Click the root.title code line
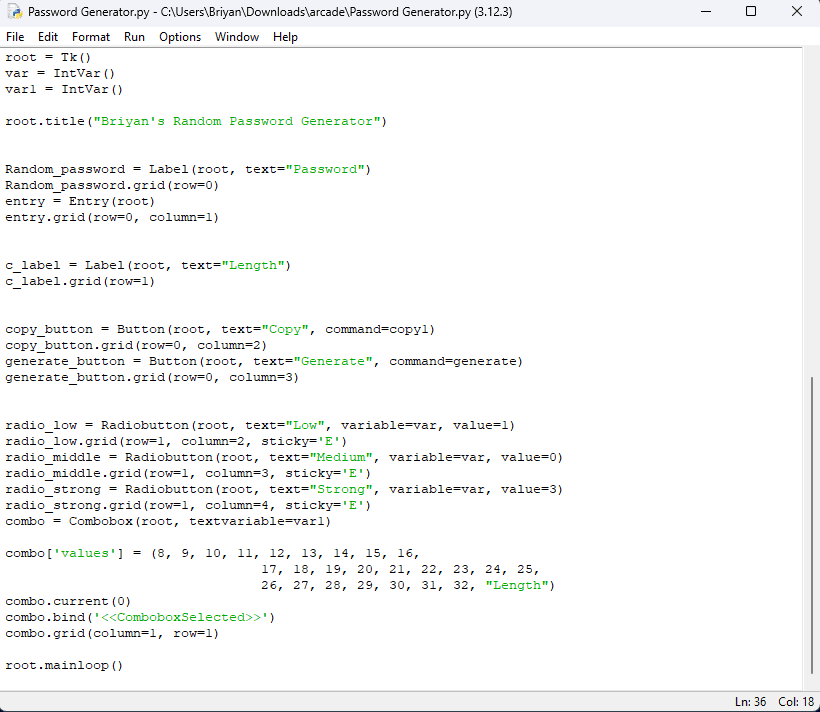The image size is (820, 712). (x=195, y=121)
